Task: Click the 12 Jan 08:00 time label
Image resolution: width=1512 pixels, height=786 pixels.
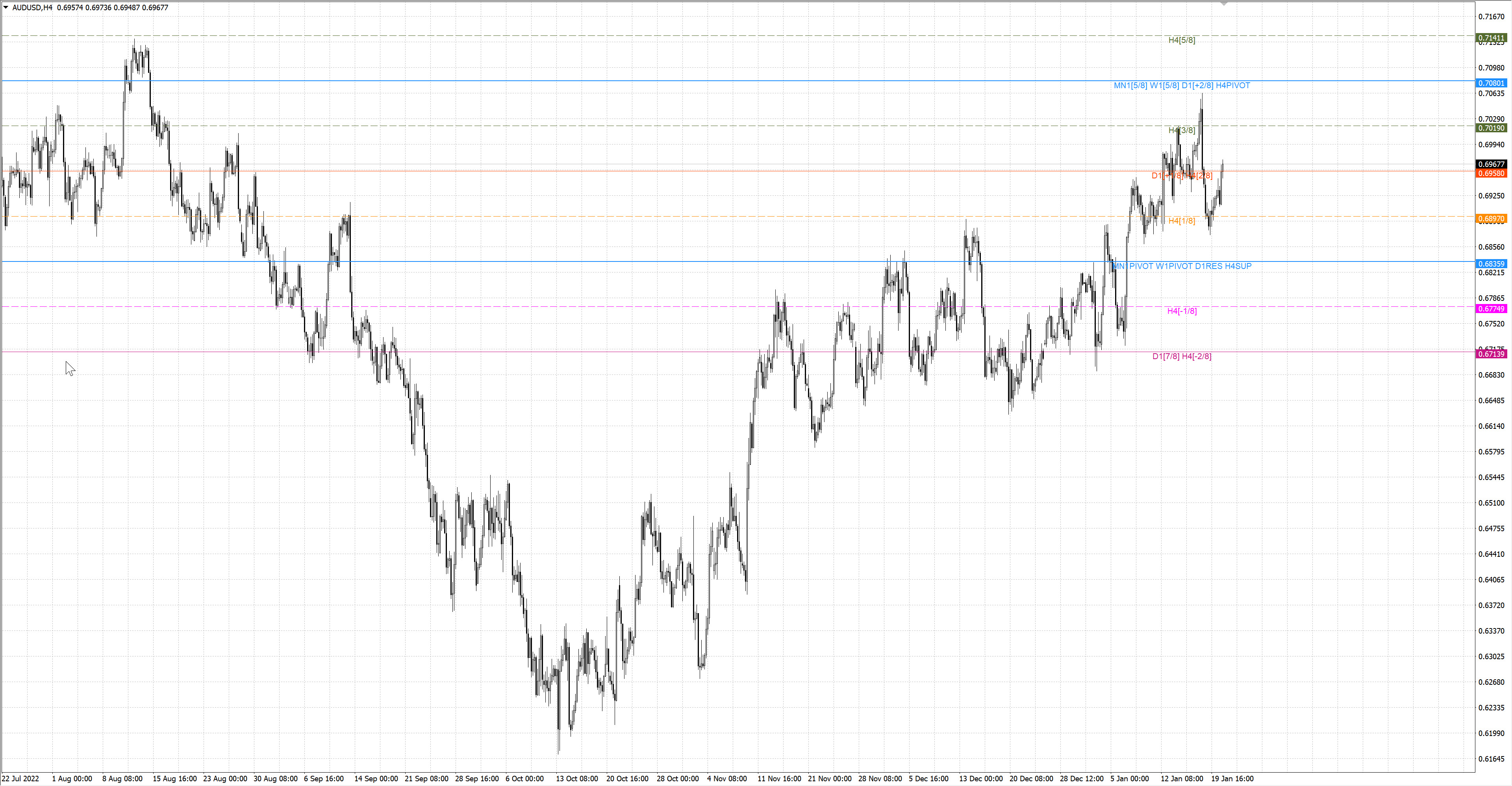Action: coord(1182,779)
